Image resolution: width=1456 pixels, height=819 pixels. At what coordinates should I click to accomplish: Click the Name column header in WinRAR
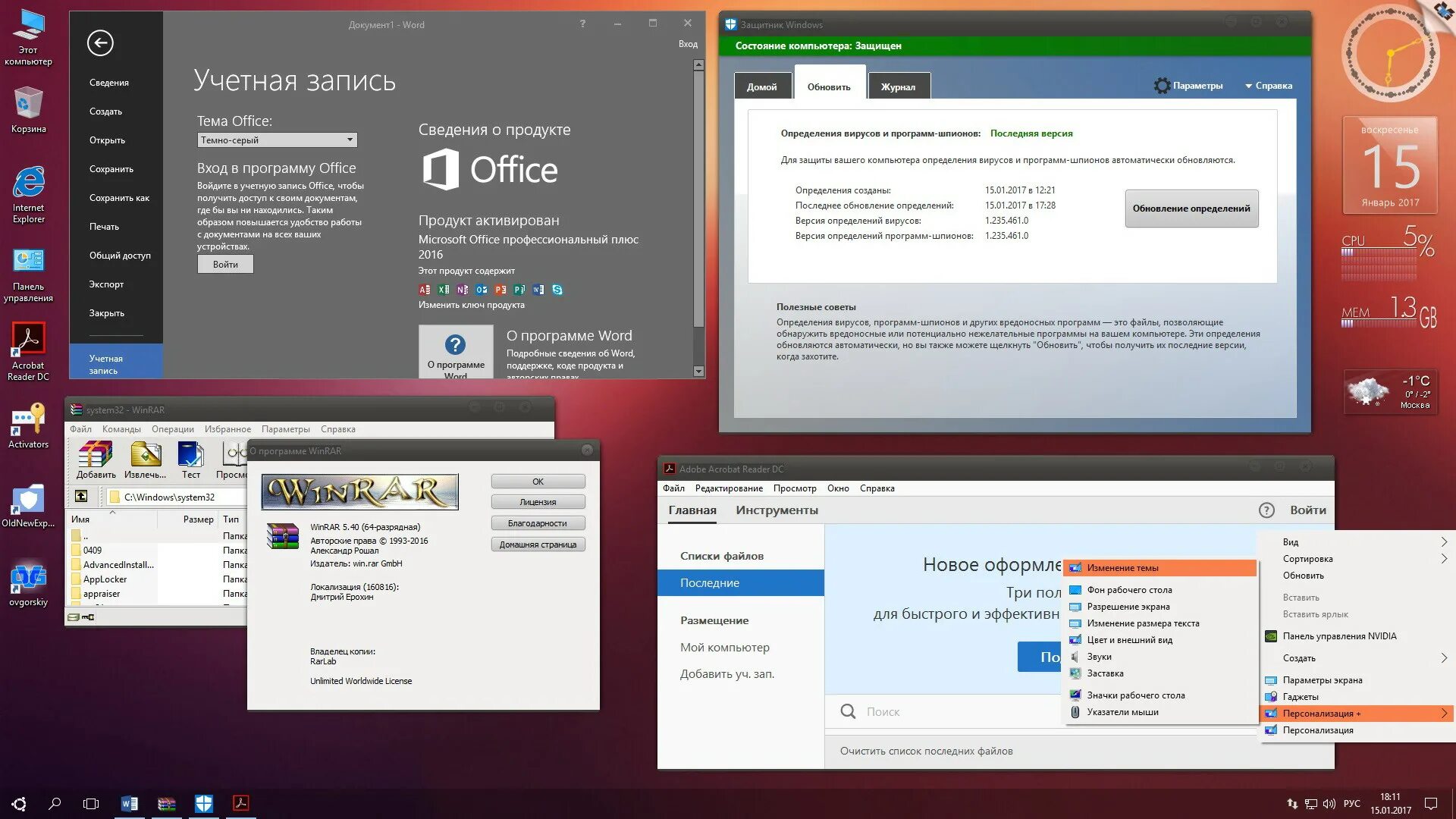(112, 519)
